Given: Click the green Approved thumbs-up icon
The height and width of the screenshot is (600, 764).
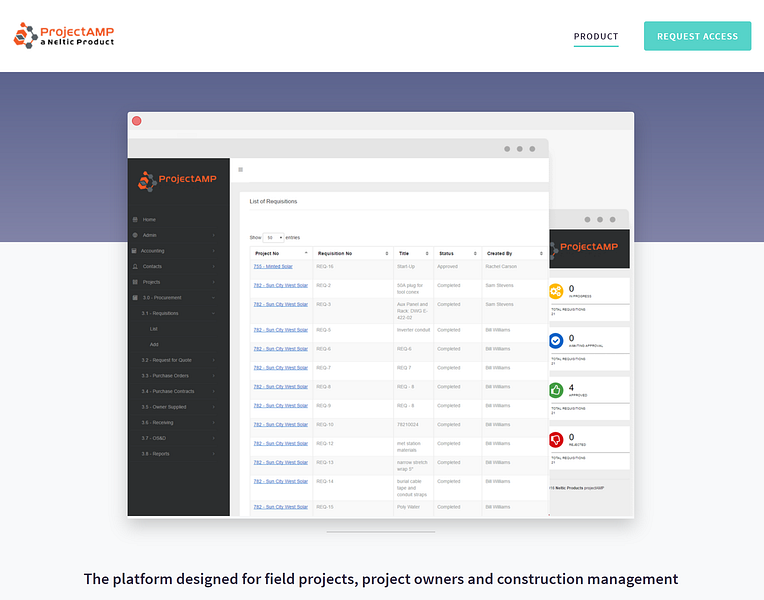Looking at the screenshot, I should [x=556, y=390].
